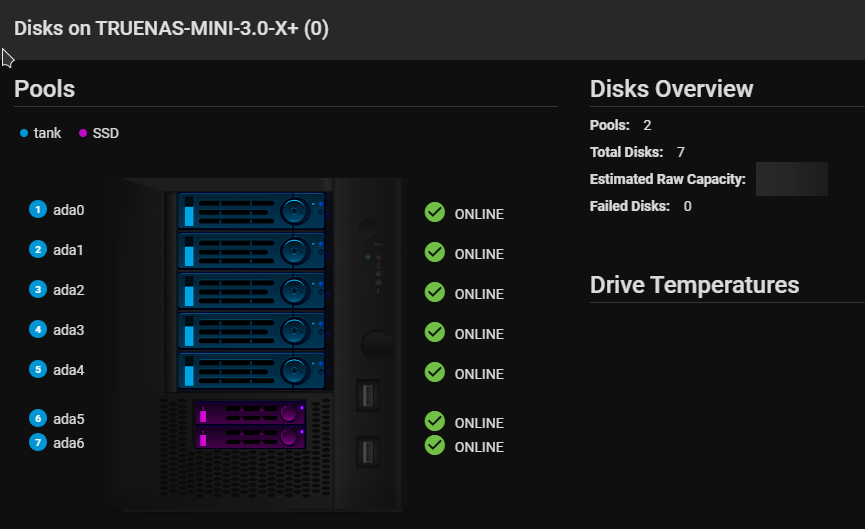The height and width of the screenshot is (529, 865).
Task: Click the Failed Disks value 0
Action: click(x=687, y=206)
